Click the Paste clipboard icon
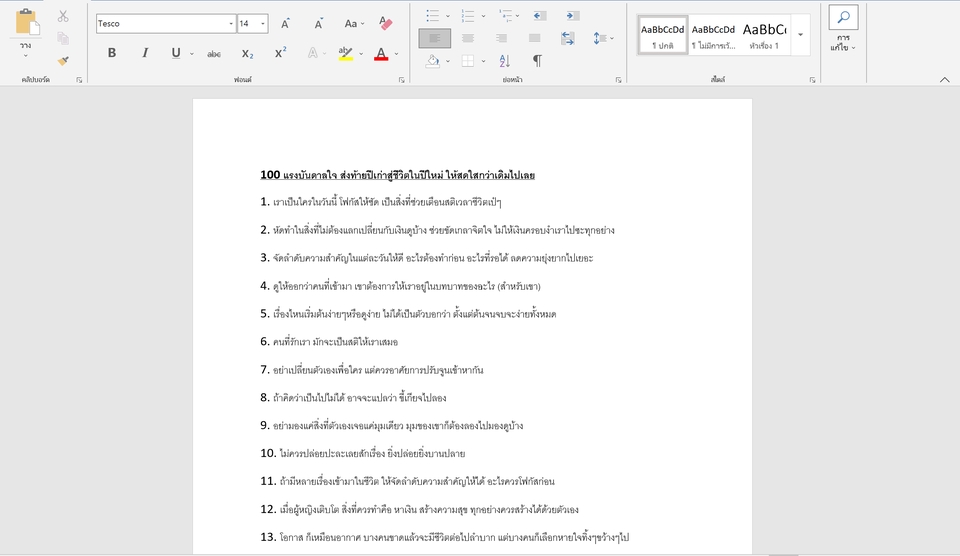This screenshot has width=960, height=556. [x=27, y=22]
